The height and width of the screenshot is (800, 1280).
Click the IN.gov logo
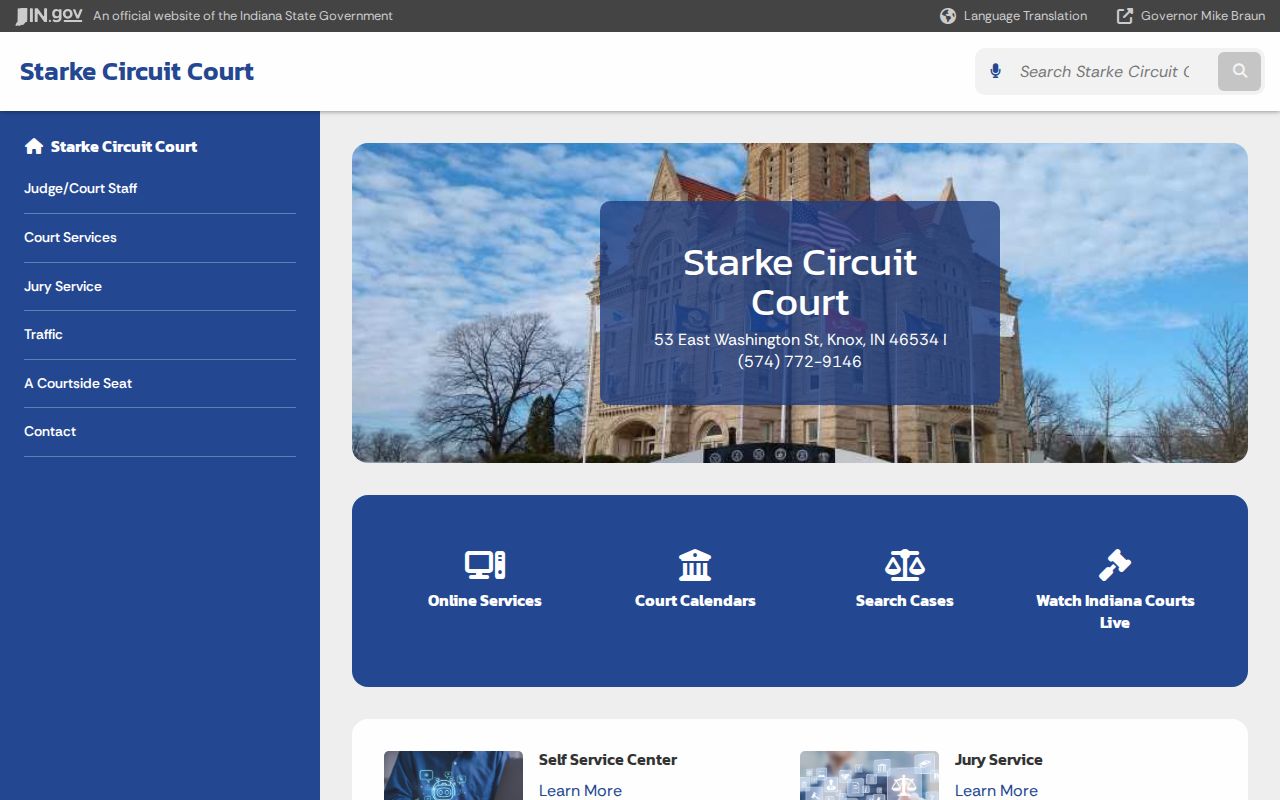tap(49, 16)
